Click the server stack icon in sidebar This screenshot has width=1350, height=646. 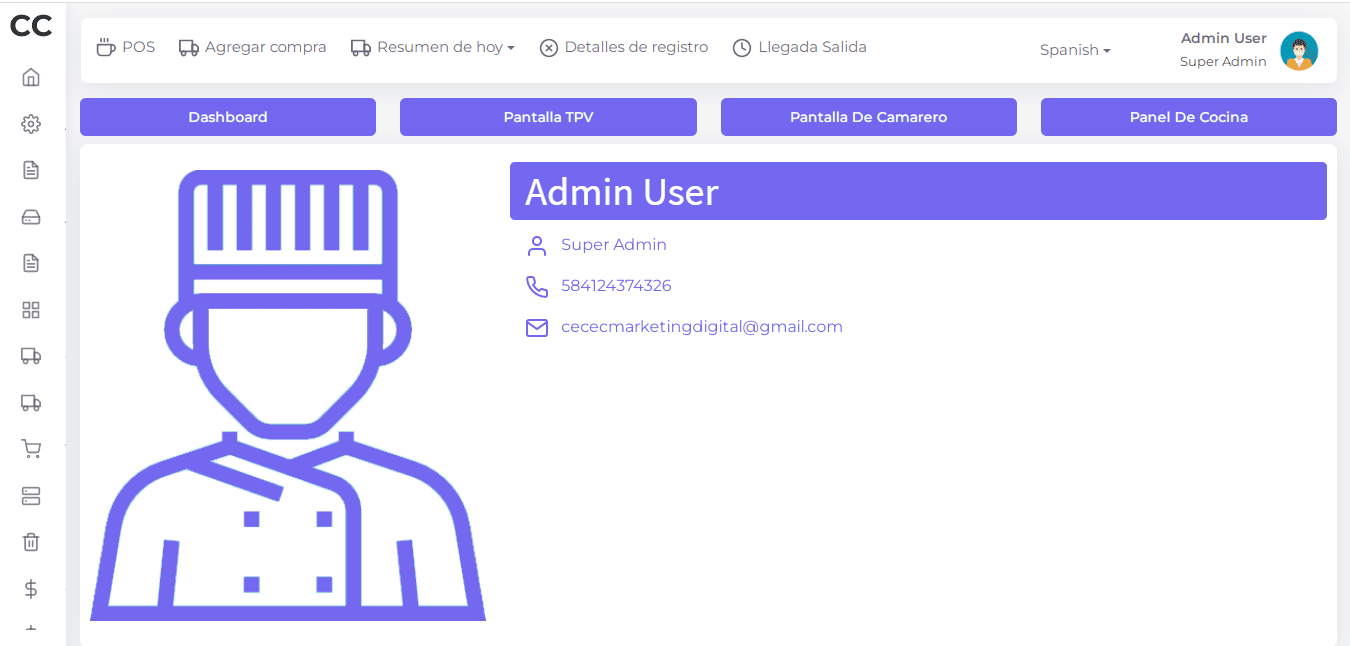pyautogui.click(x=31, y=496)
